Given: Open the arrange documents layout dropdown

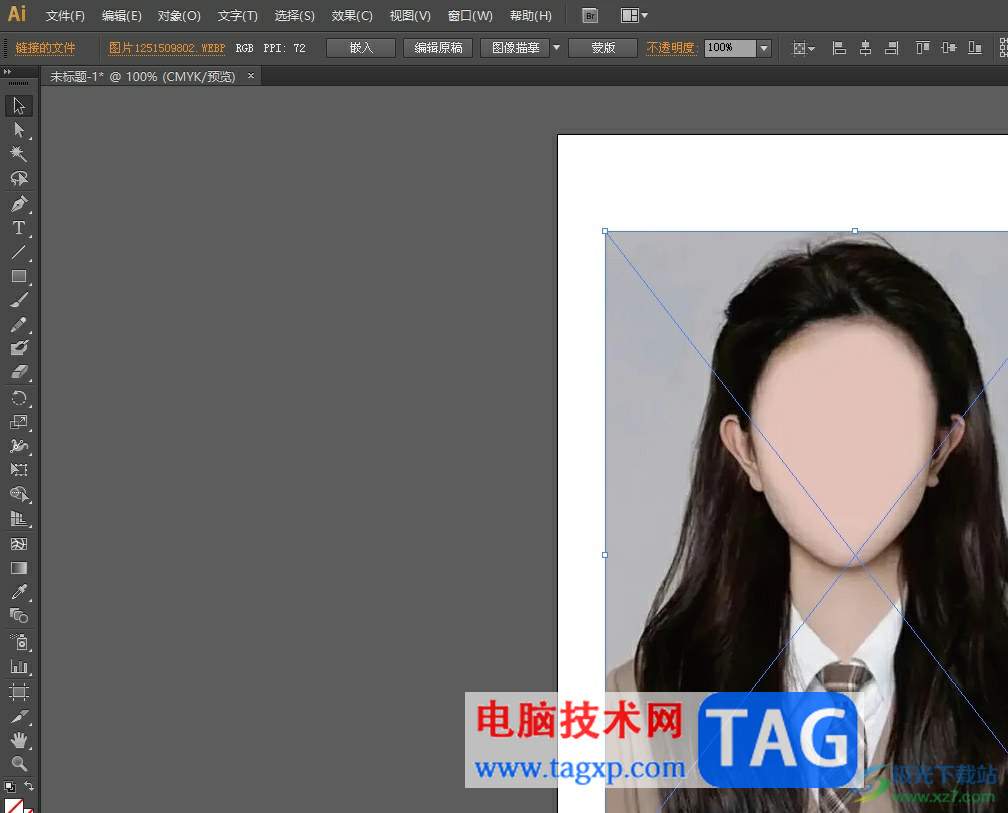Looking at the screenshot, I should 634,15.
